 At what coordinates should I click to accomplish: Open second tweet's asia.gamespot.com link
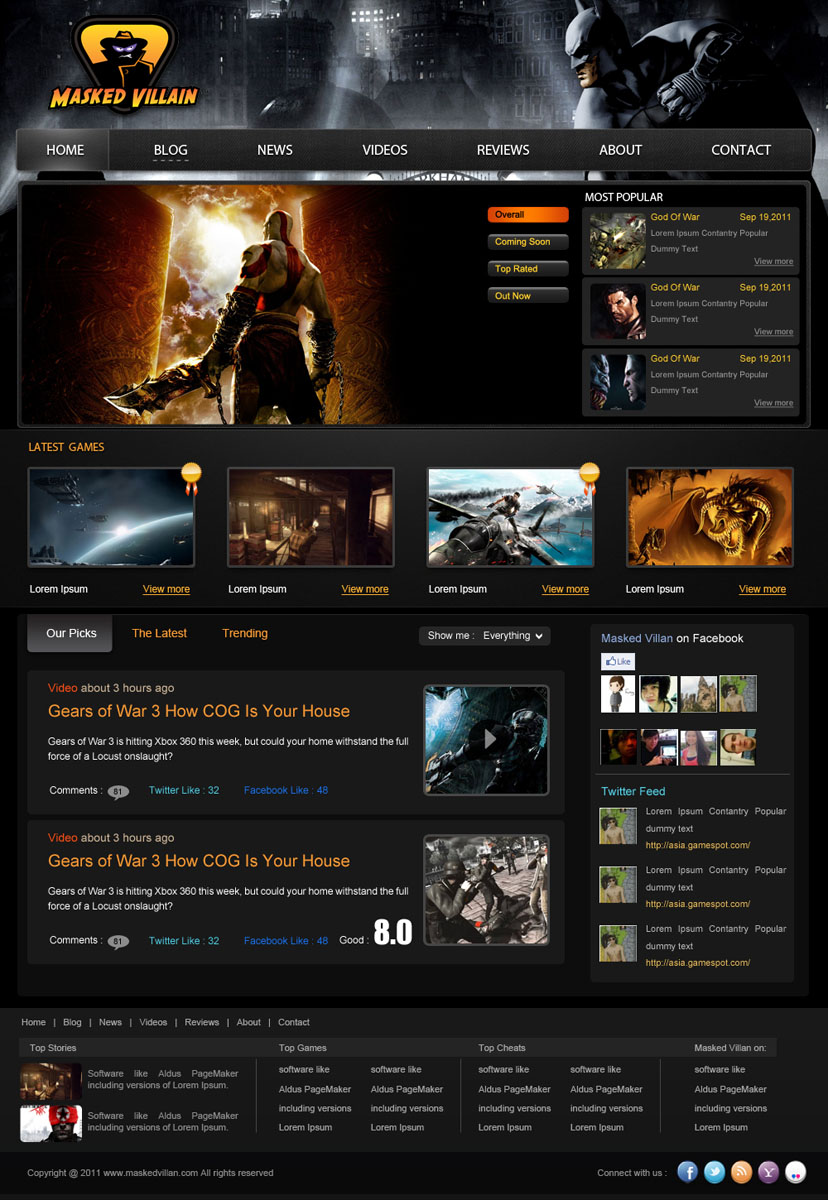(698, 905)
